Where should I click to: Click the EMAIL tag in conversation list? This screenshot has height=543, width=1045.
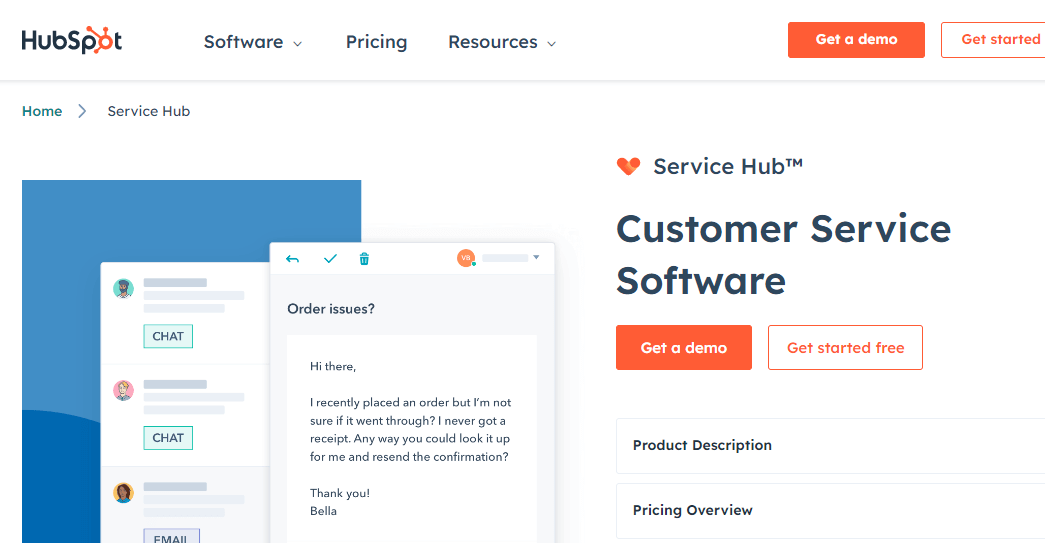171,536
